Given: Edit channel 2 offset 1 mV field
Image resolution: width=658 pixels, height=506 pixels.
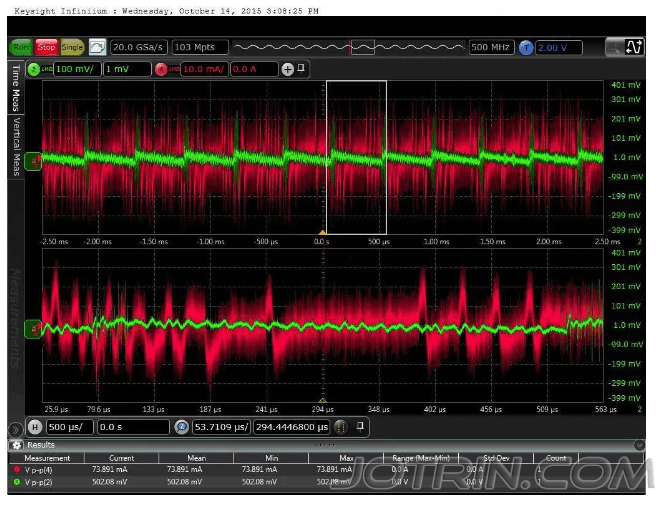Looking at the screenshot, I should [127, 69].
